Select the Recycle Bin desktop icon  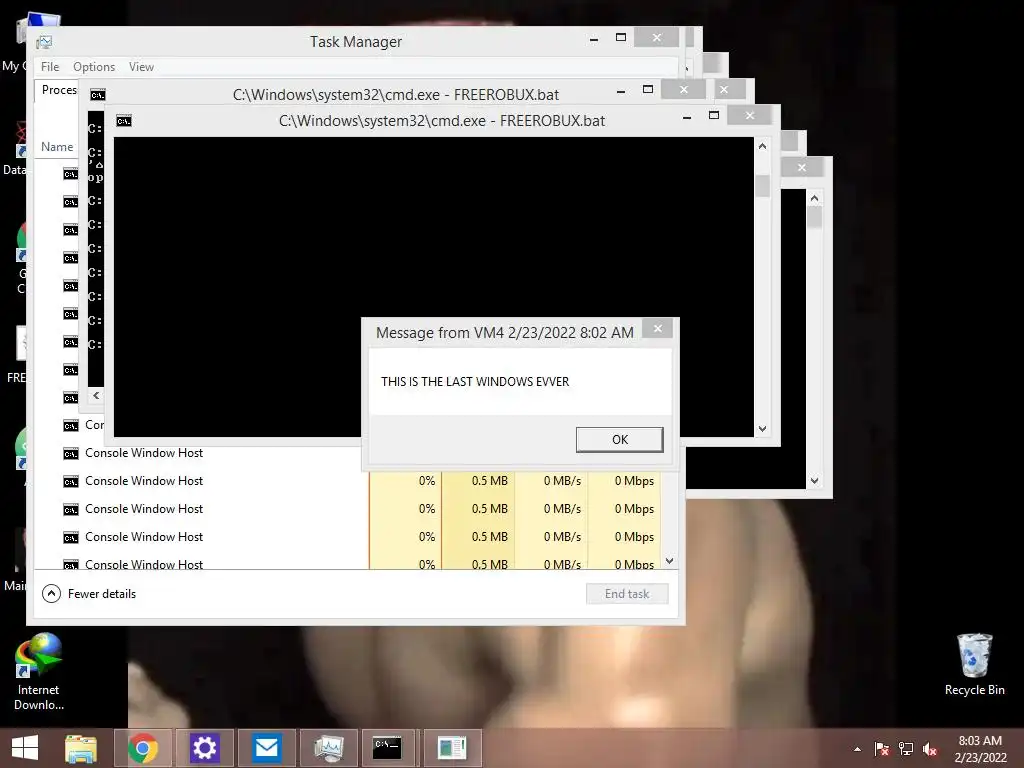point(974,665)
